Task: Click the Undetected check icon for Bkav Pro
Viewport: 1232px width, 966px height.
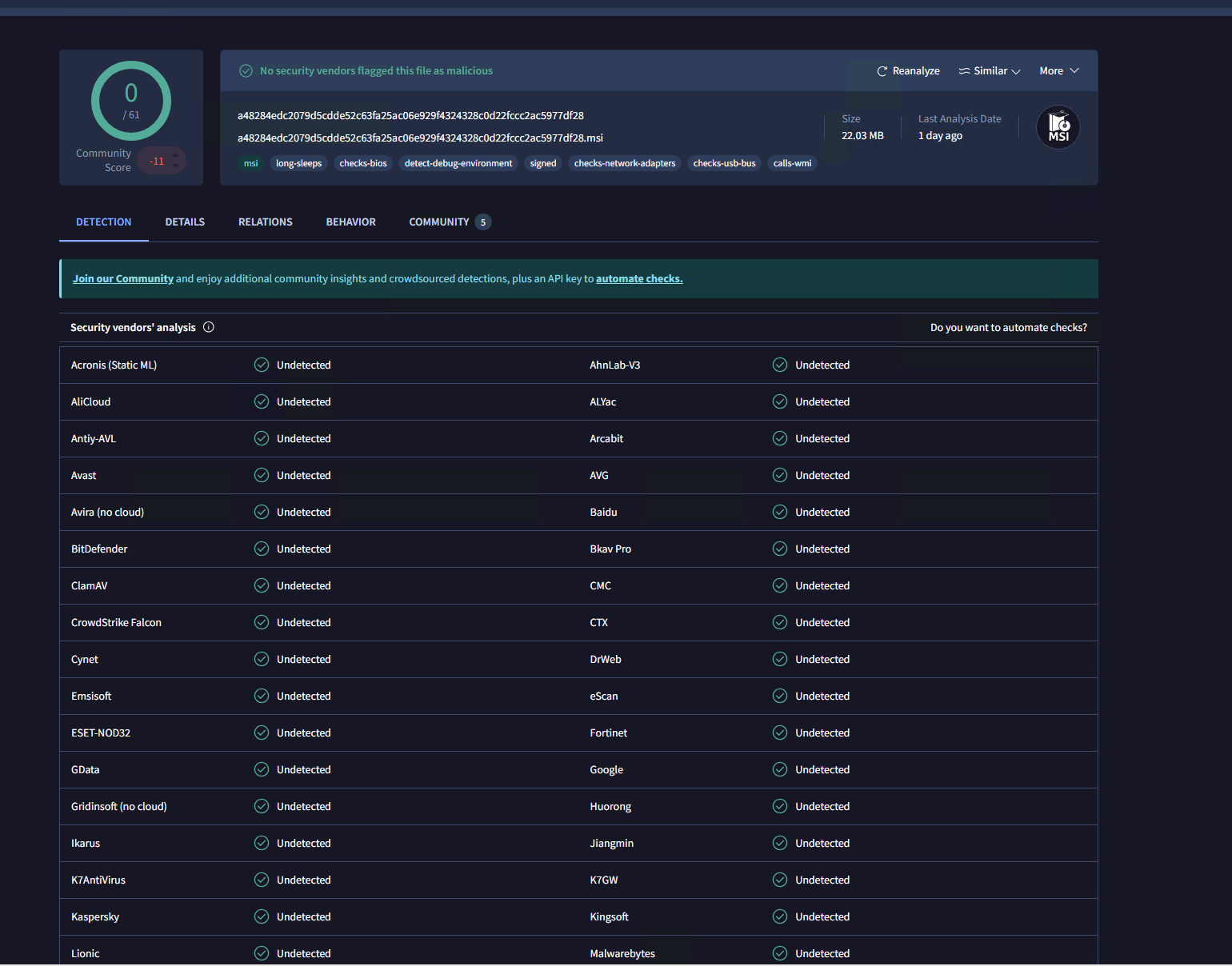Action: pos(780,549)
